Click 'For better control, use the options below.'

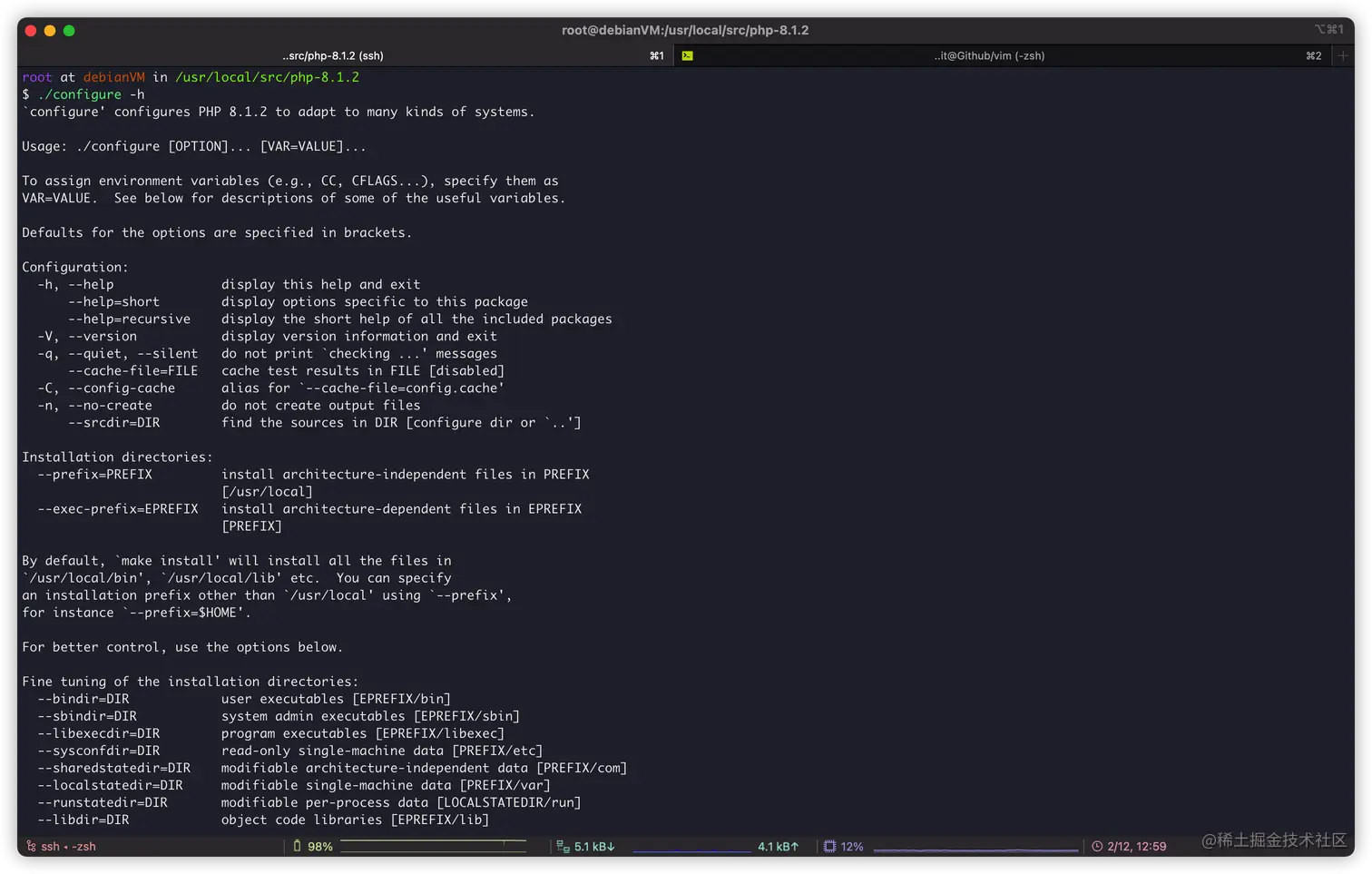[182, 646]
